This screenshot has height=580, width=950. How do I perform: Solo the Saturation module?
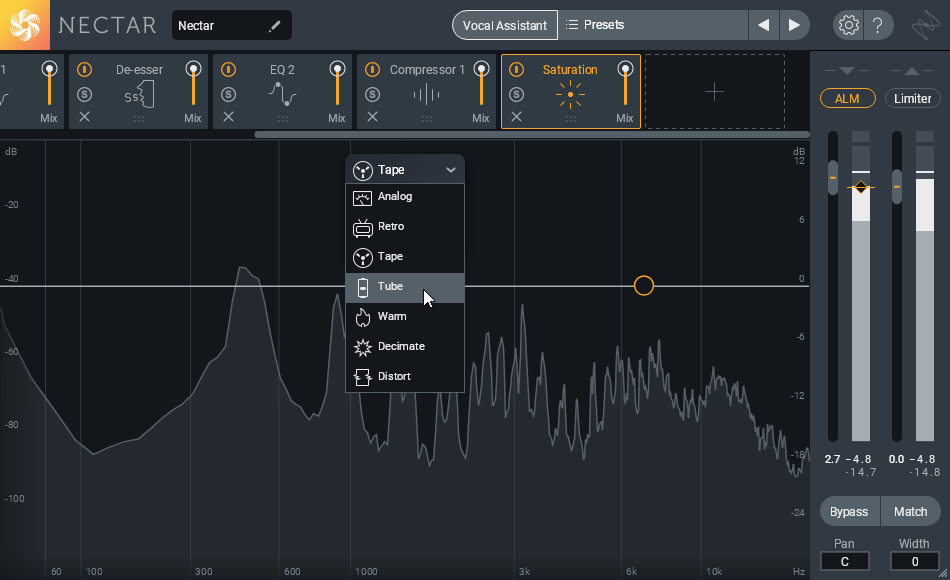516,94
